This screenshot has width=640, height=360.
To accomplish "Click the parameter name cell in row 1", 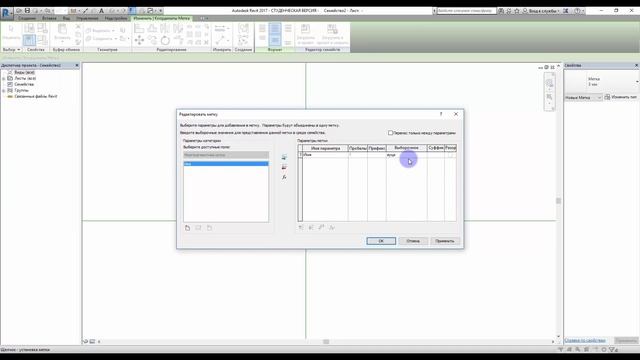I will point(325,155).
